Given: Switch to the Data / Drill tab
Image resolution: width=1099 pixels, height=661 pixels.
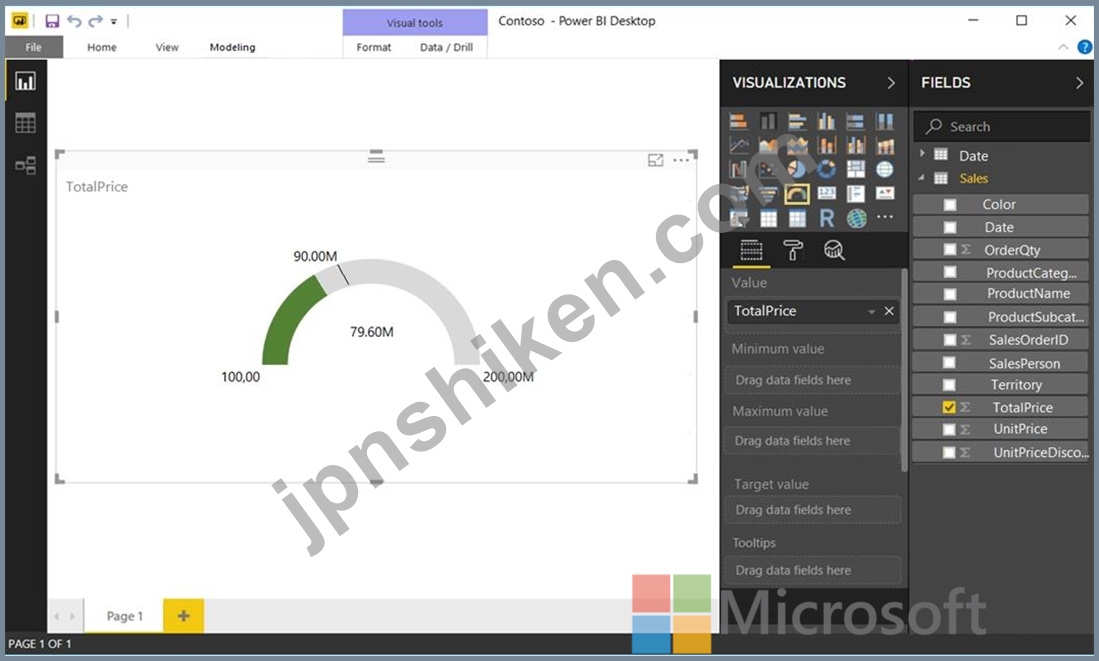Looking at the screenshot, I should click(446, 47).
